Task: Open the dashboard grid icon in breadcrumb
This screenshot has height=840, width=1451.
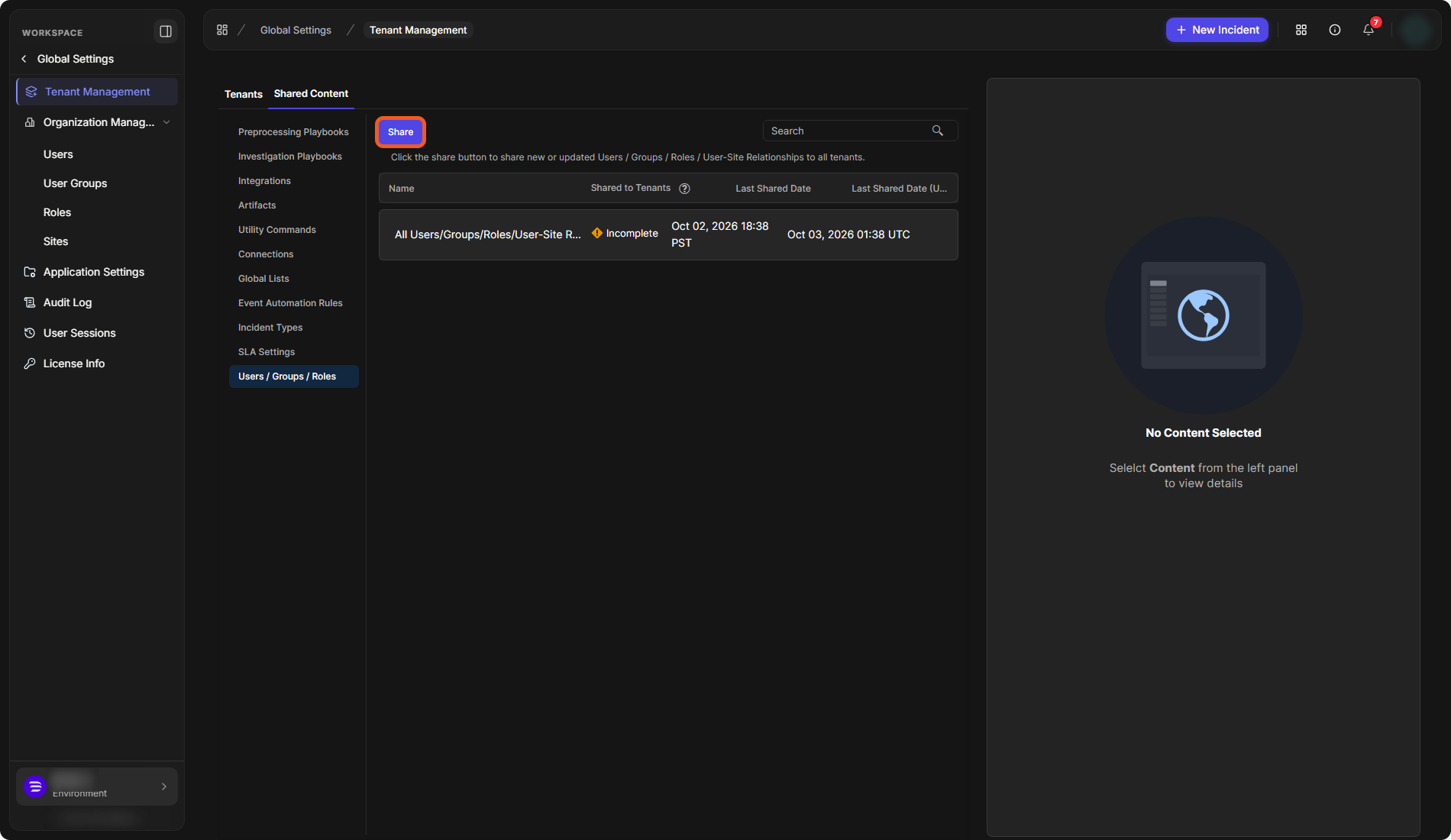Action: pos(222,30)
